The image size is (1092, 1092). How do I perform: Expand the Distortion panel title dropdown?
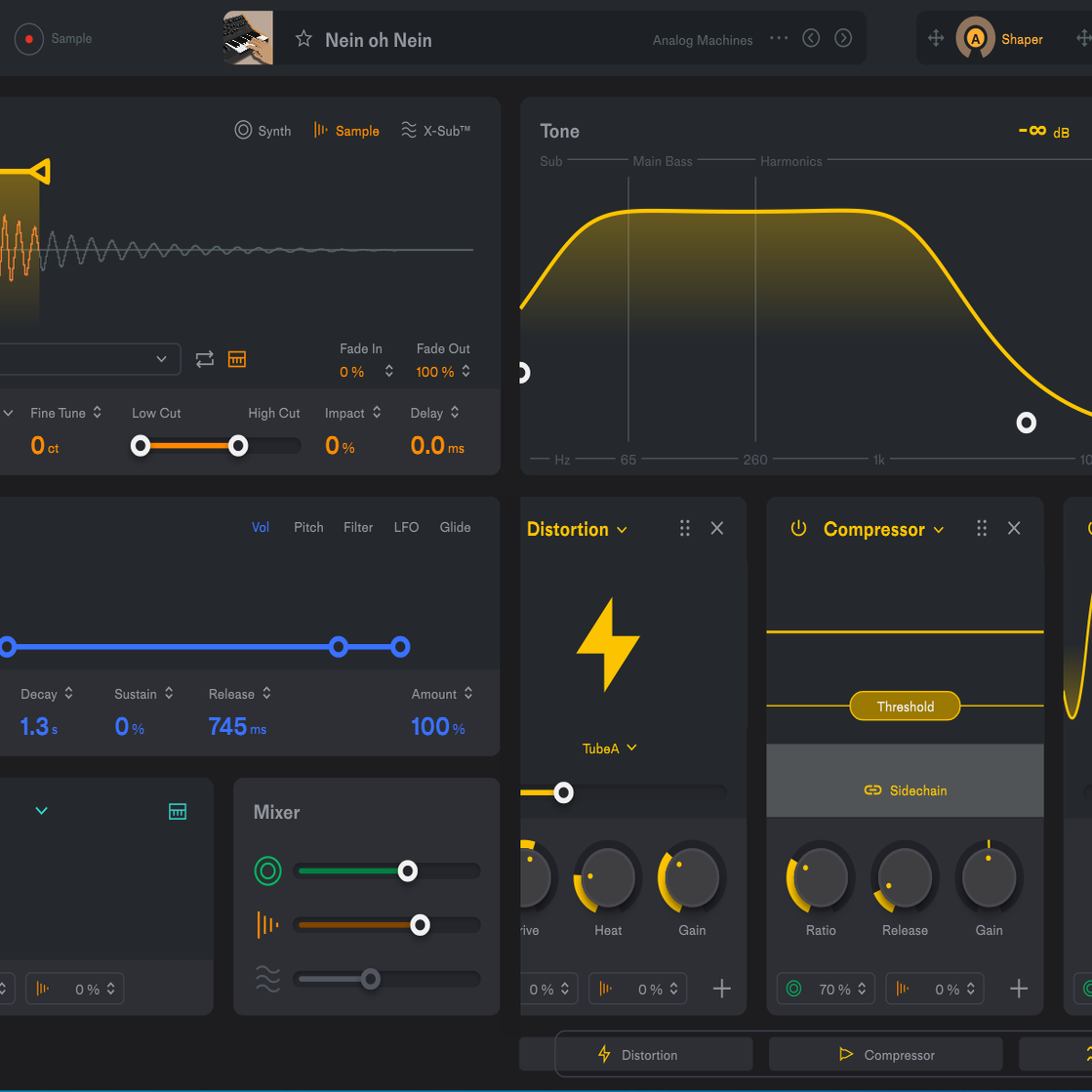(x=623, y=529)
